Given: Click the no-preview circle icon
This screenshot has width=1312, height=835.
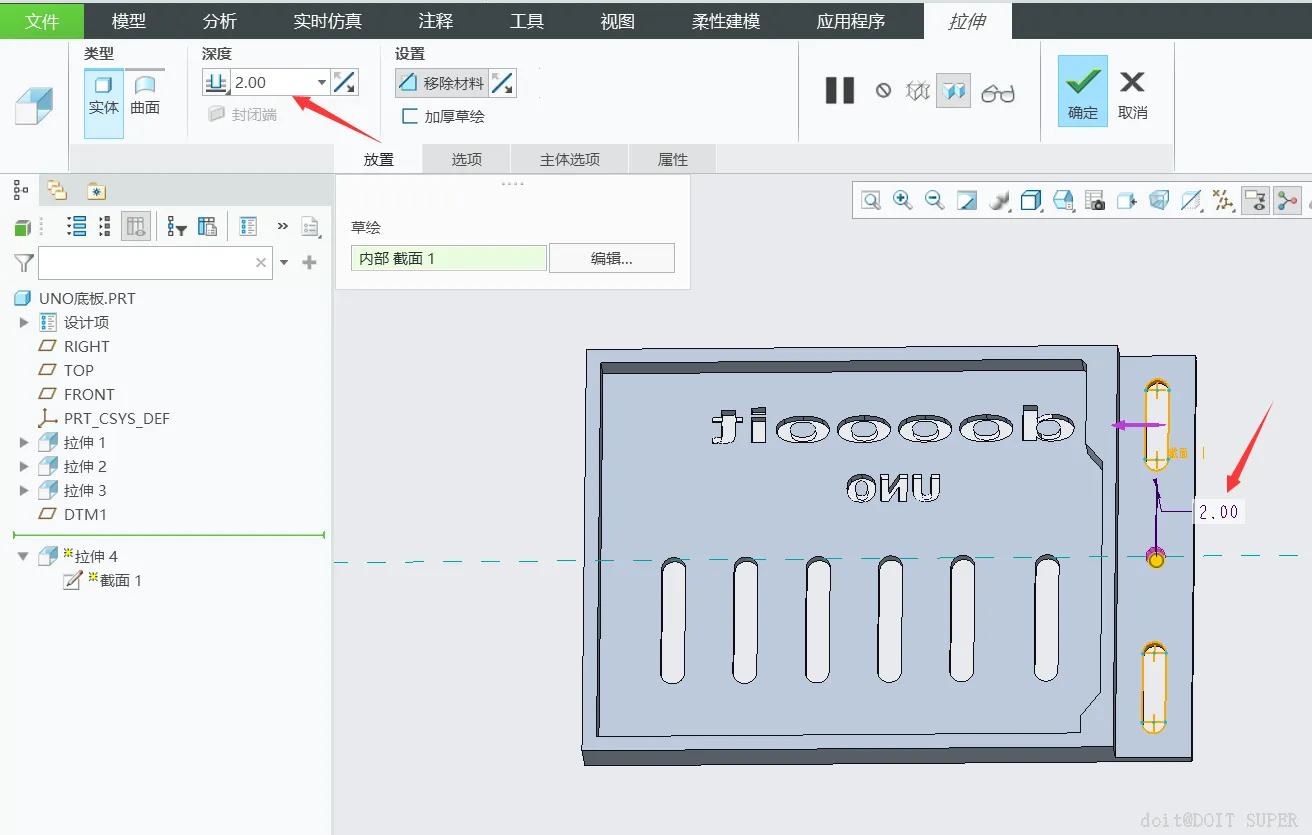Looking at the screenshot, I should (883, 90).
